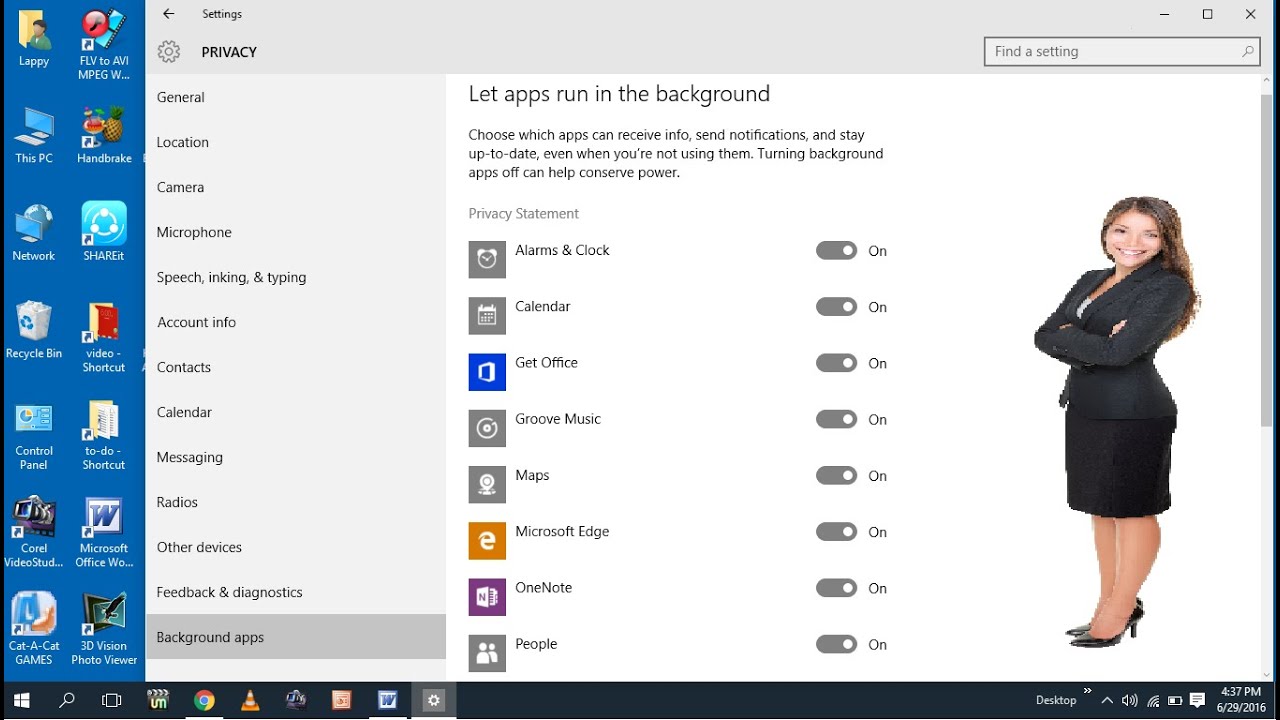This screenshot has width=1280, height=720.
Task: Turn off People background toggle
Action: click(x=836, y=645)
